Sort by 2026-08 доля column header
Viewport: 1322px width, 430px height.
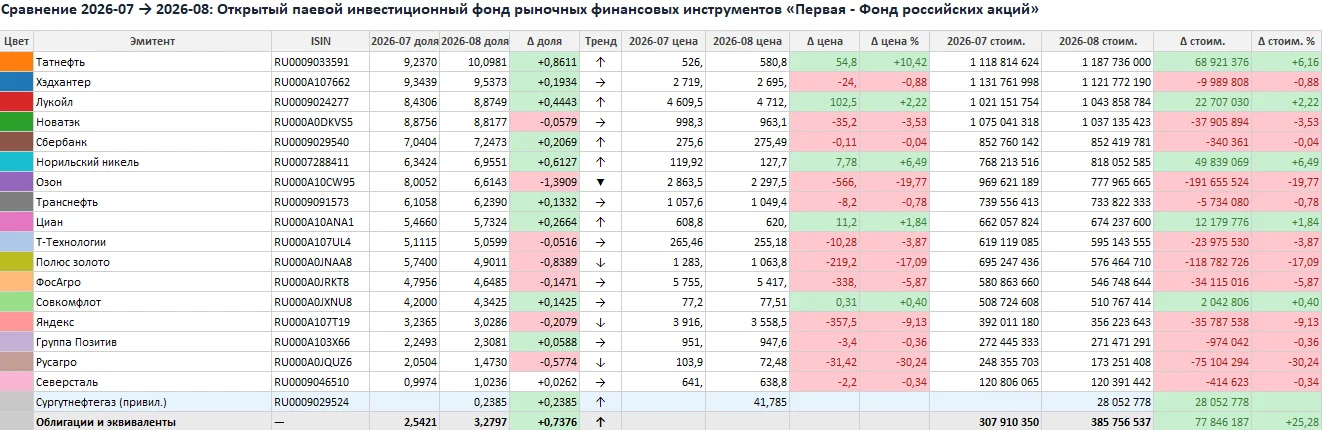(x=474, y=41)
